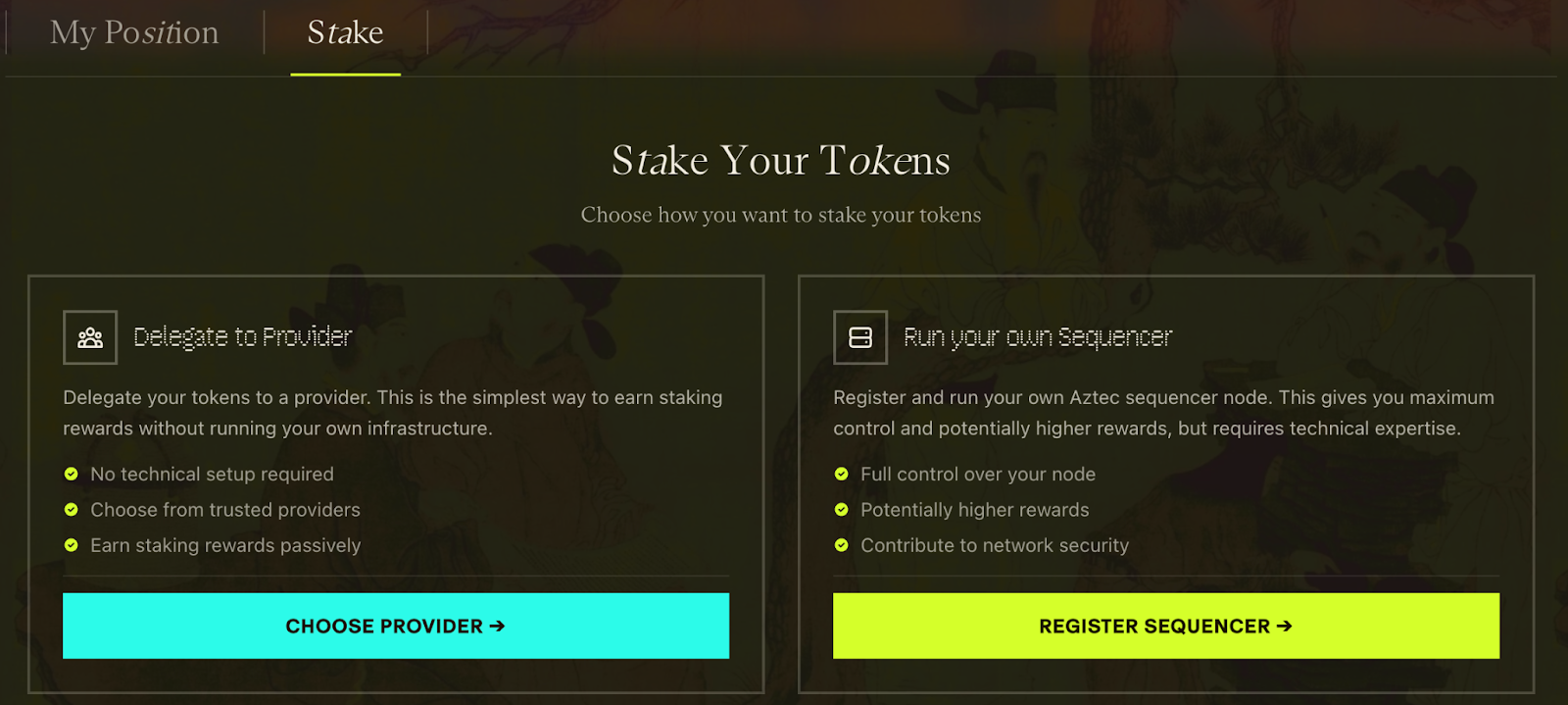Click the Delegate to Provider heading

click(243, 337)
